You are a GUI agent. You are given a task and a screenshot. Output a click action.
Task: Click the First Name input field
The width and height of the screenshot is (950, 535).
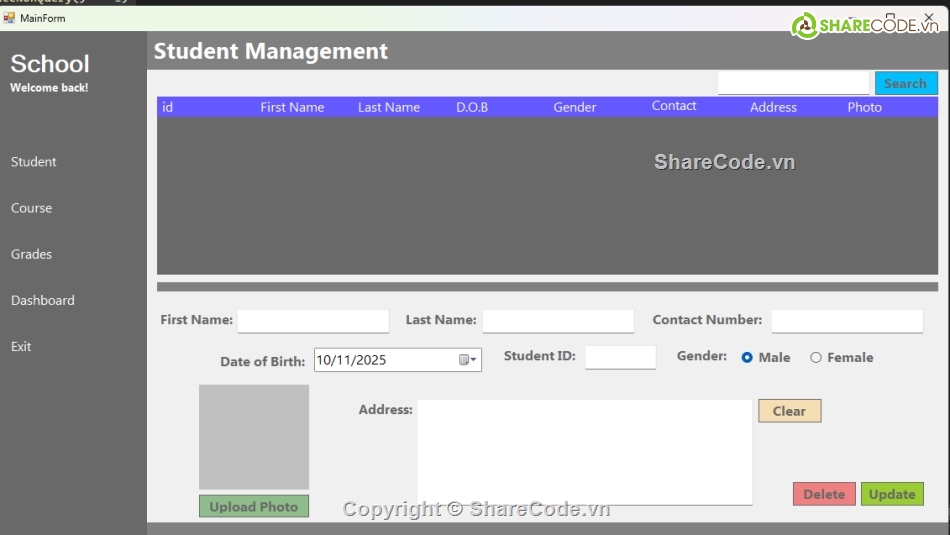point(313,321)
